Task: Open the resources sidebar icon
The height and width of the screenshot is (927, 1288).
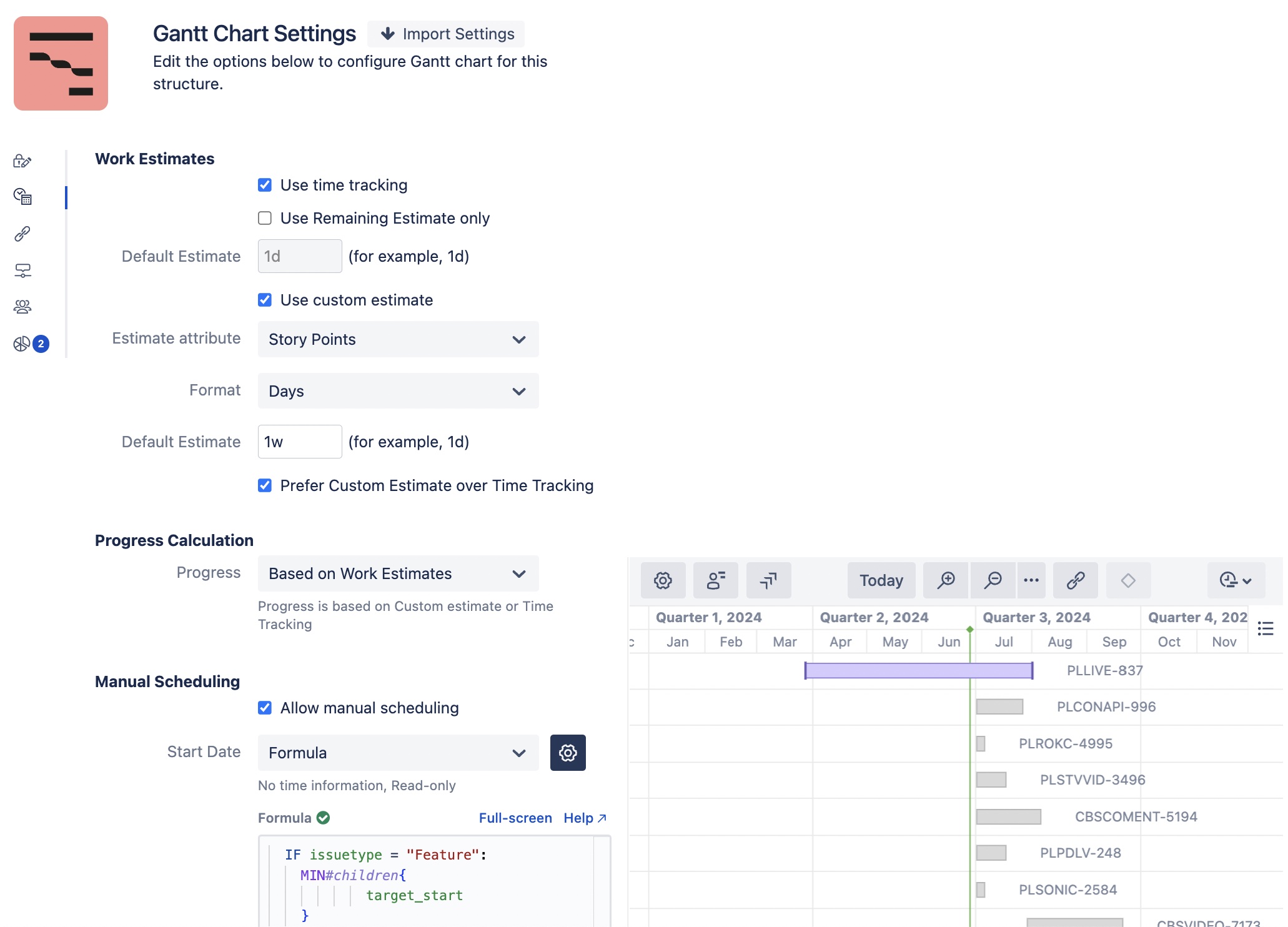Action: pyautogui.click(x=22, y=306)
